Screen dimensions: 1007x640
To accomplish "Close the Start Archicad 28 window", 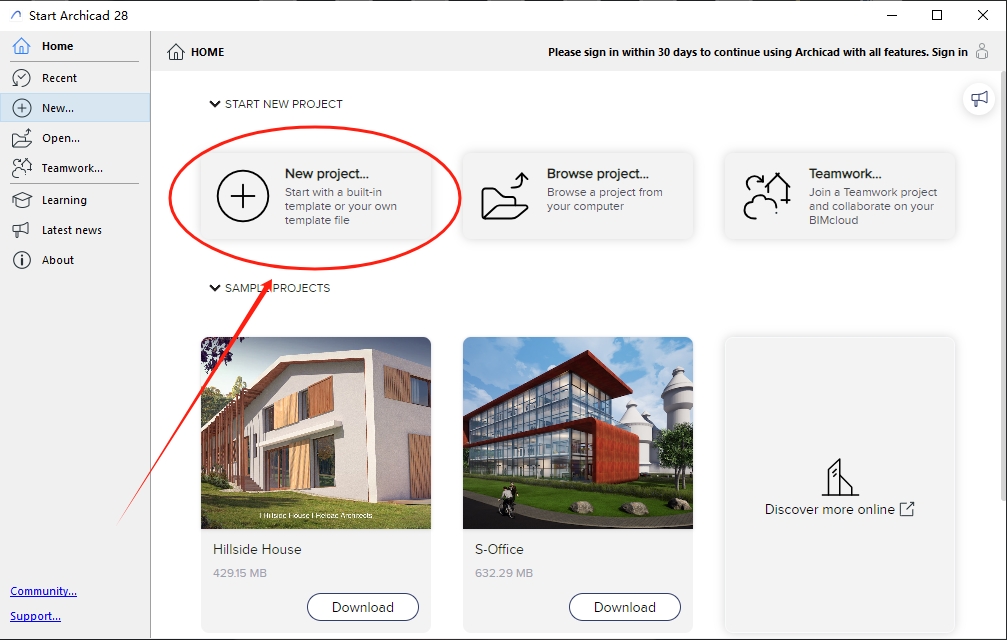I will (x=983, y=15).
